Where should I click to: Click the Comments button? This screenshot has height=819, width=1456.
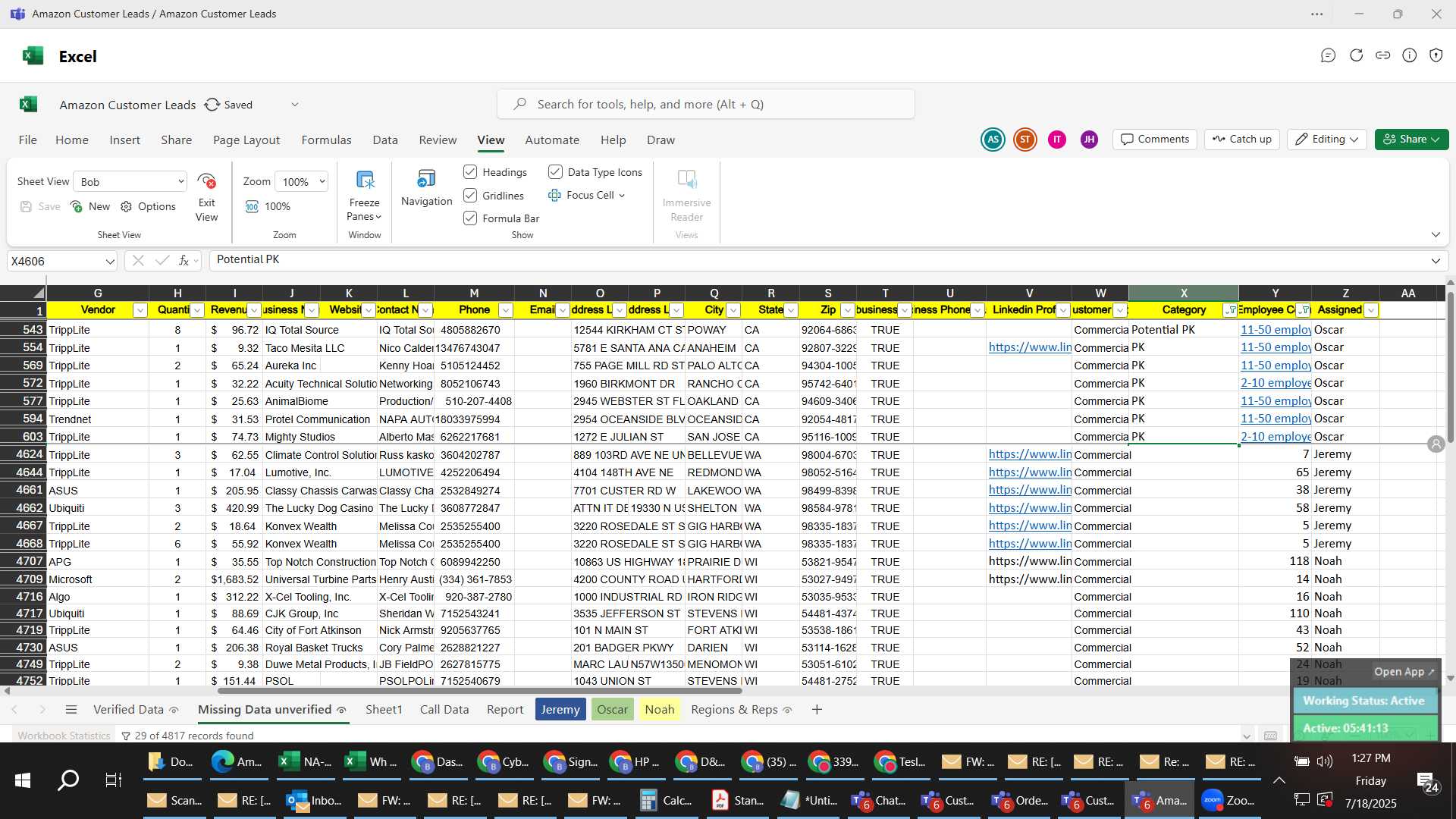(x=1155, y=140)
